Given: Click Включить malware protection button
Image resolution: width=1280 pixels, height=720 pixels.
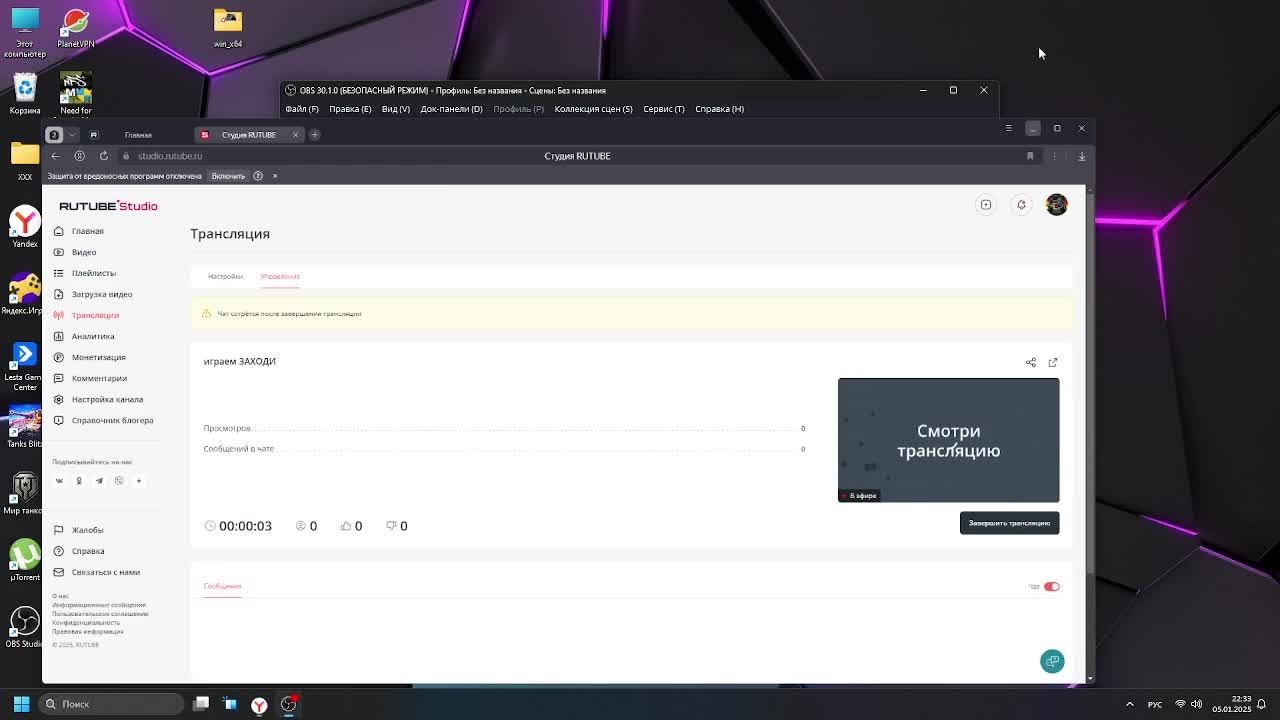Looking at the screenshot, I should [228, 176].
